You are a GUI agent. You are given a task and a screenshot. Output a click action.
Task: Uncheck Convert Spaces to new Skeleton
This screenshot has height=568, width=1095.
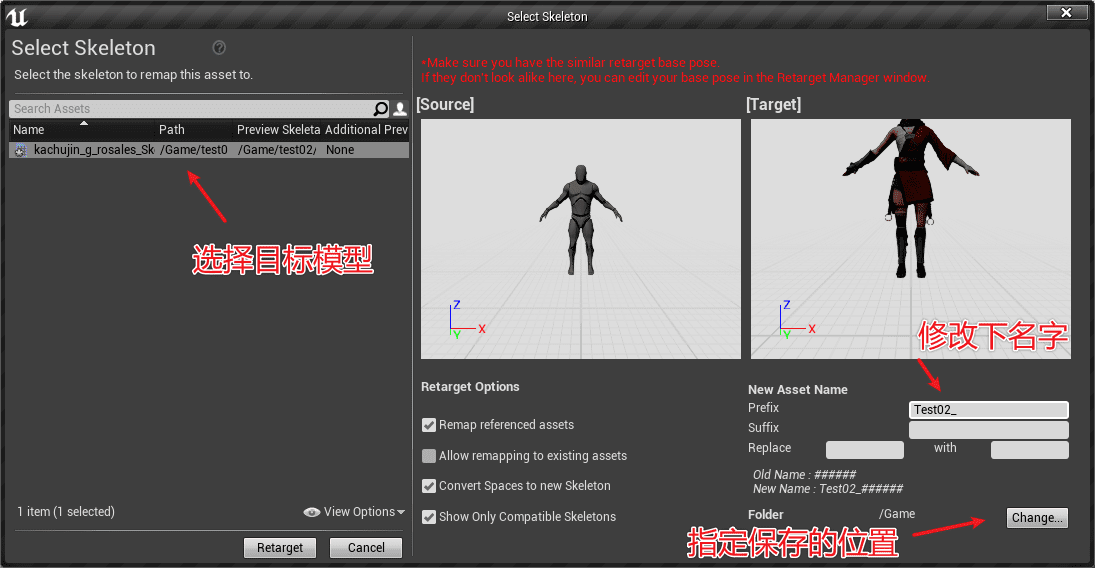[429, 486]
